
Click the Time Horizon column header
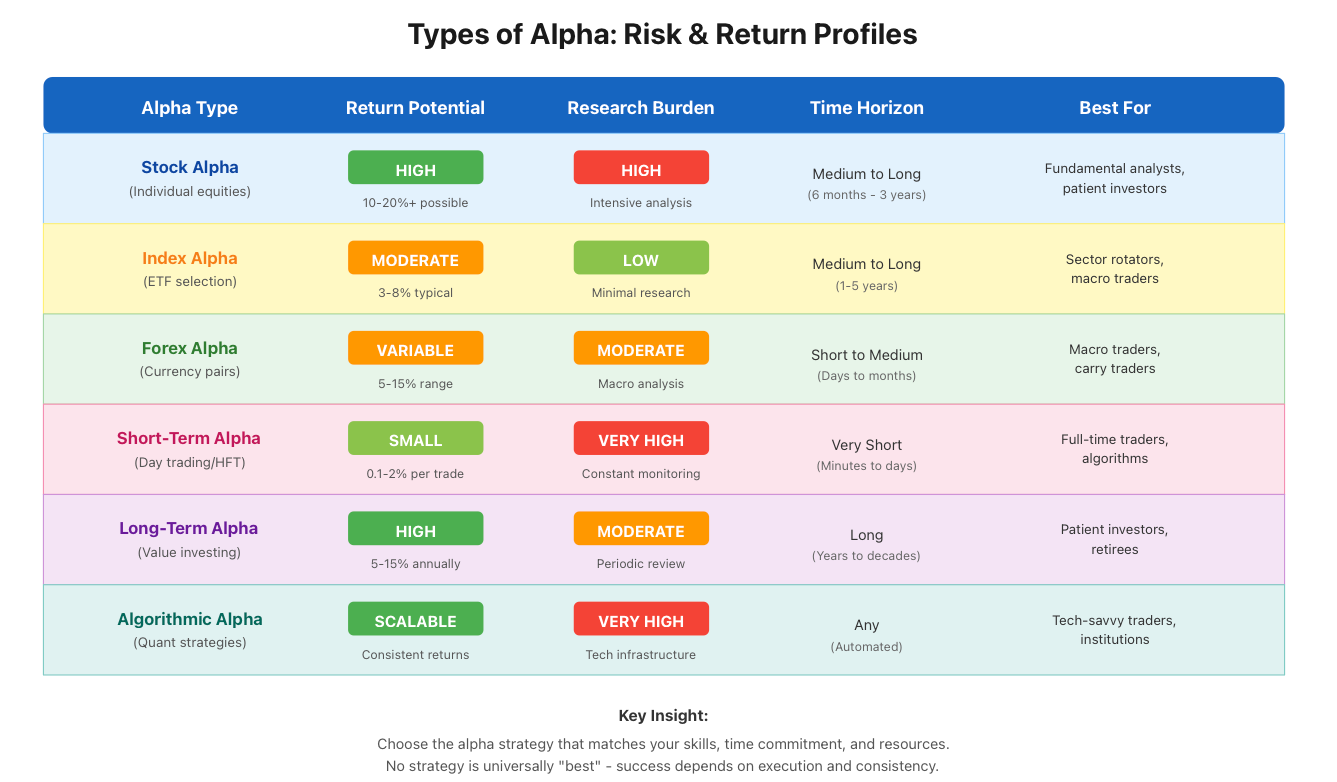tap(867, 108)
